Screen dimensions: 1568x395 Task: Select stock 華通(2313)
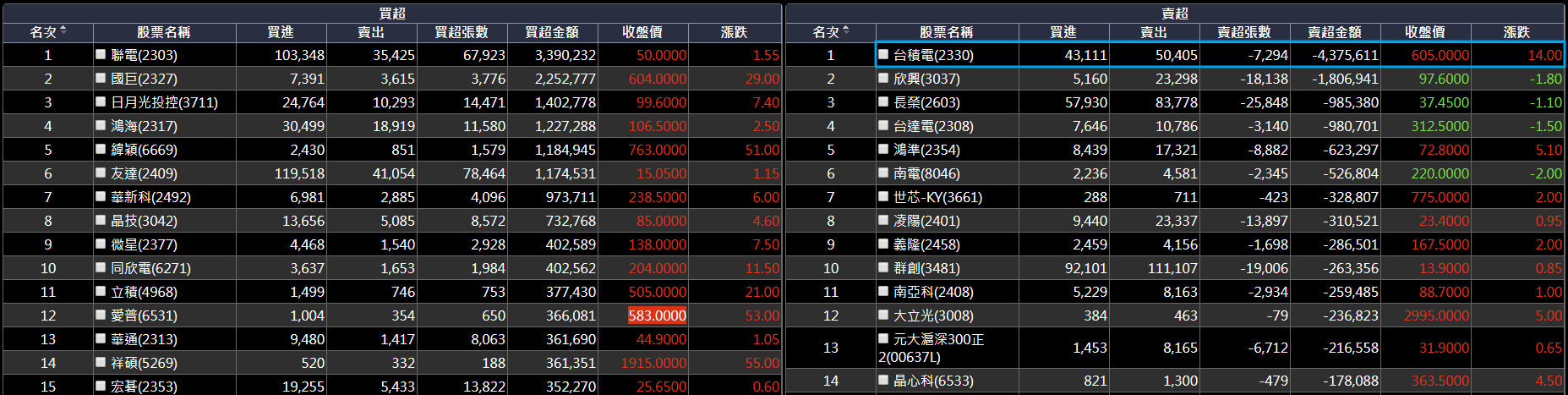coord(145,339)
